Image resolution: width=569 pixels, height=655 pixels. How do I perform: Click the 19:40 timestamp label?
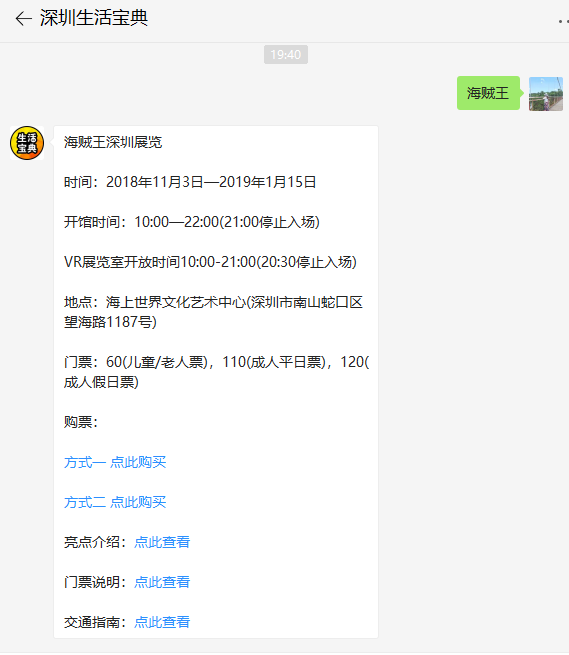click(286, 55)
